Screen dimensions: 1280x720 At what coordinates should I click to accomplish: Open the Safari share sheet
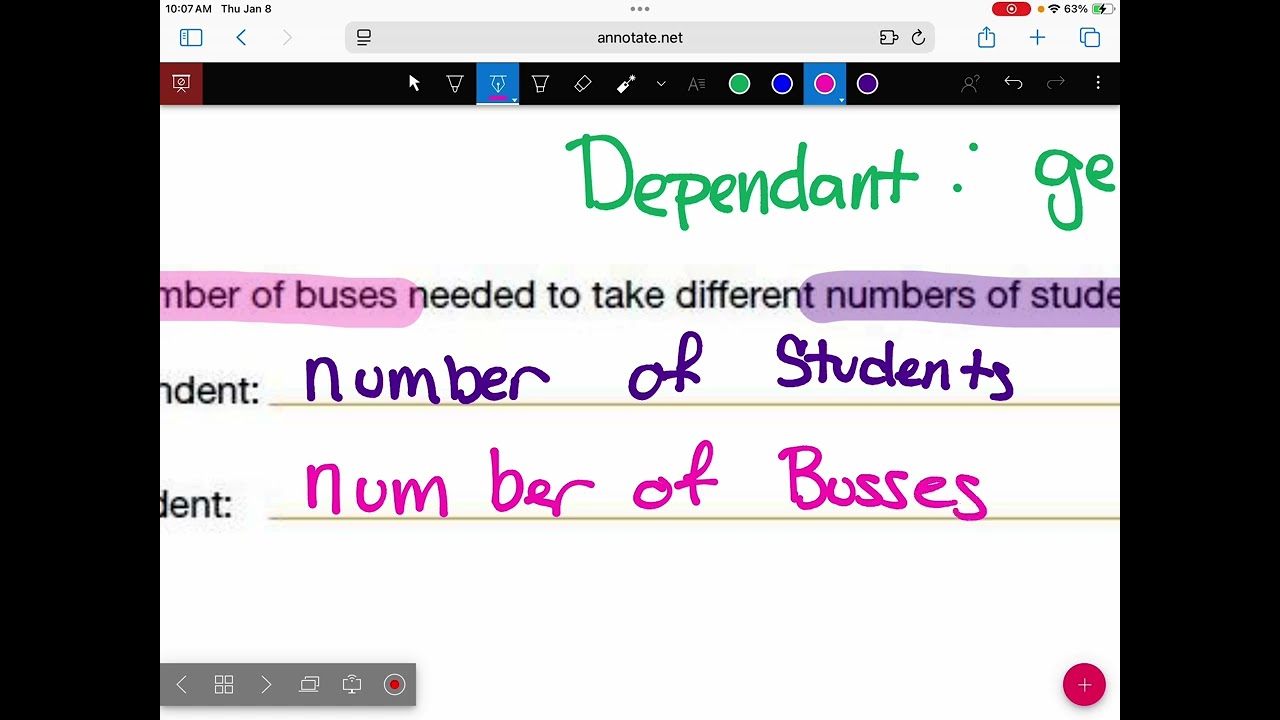tap(987, 37)
